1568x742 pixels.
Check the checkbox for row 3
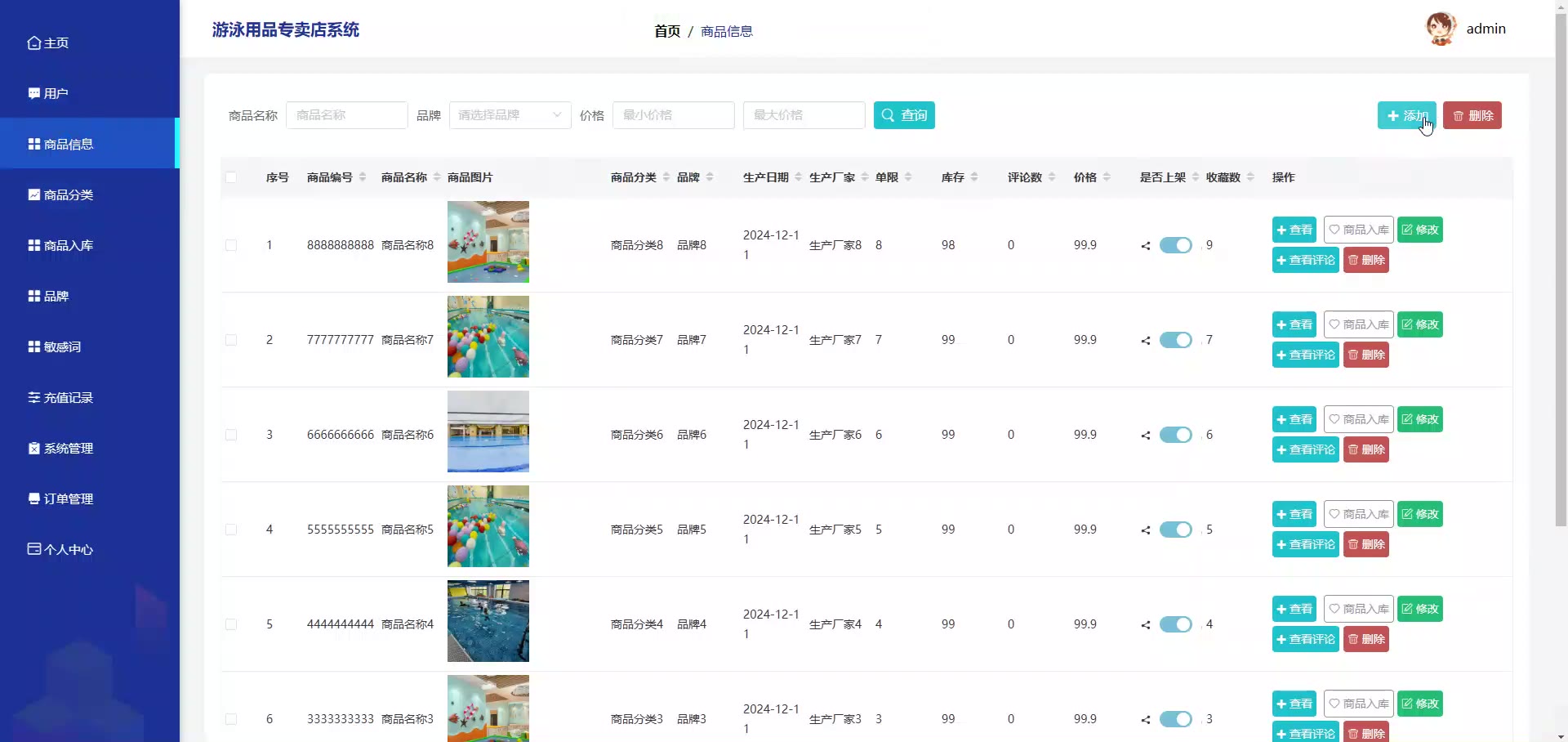[231, 435]
